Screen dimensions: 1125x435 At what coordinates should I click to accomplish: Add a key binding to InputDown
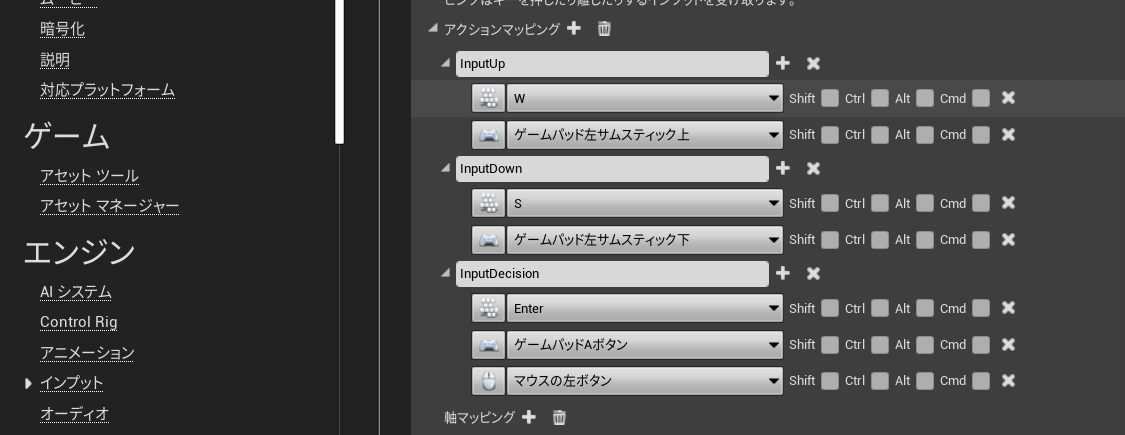tap(783, 168)
